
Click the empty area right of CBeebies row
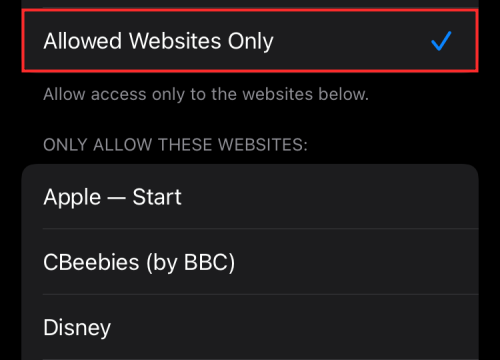(357, 262)
